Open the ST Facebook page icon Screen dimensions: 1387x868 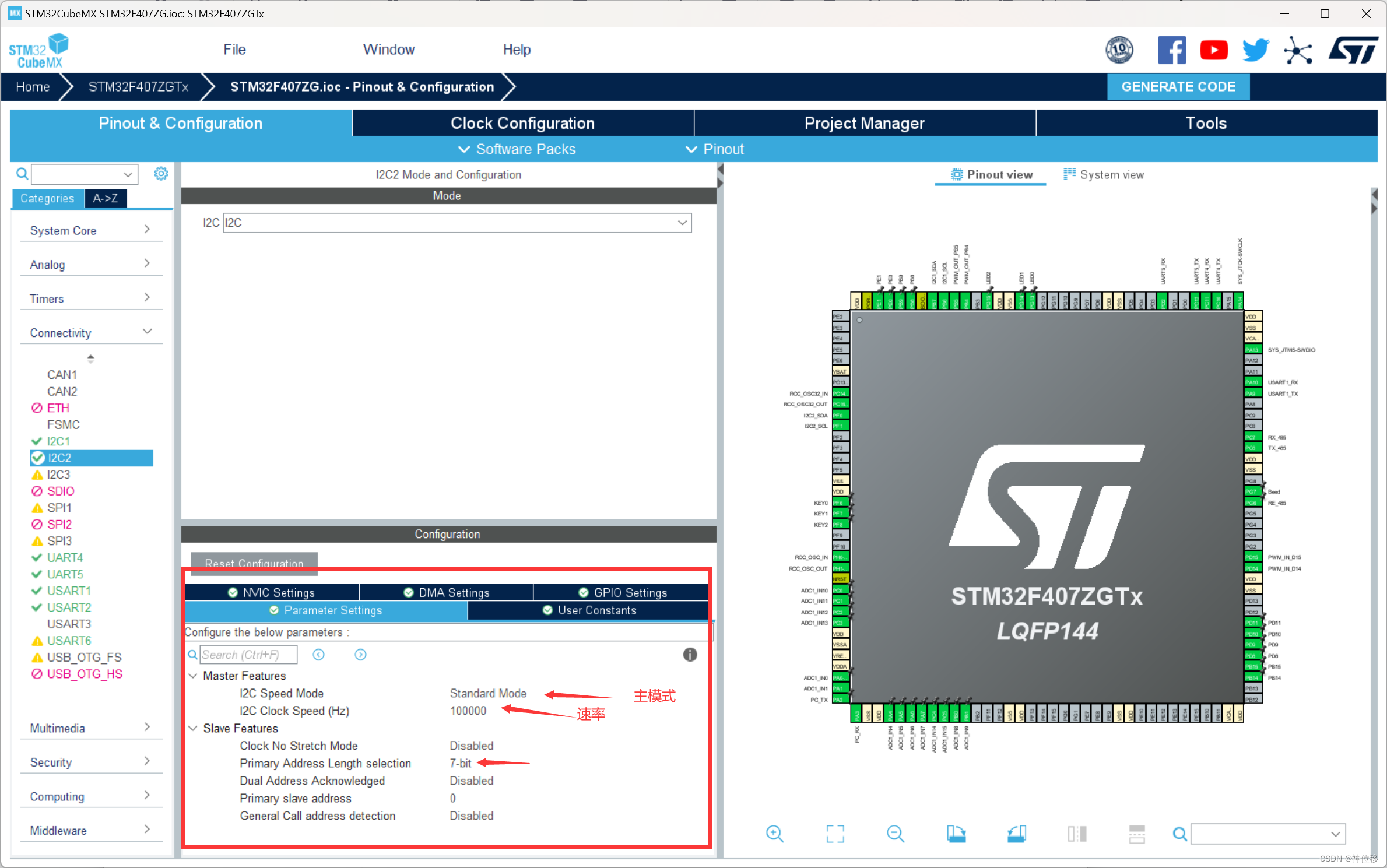tap(1171, 50)
